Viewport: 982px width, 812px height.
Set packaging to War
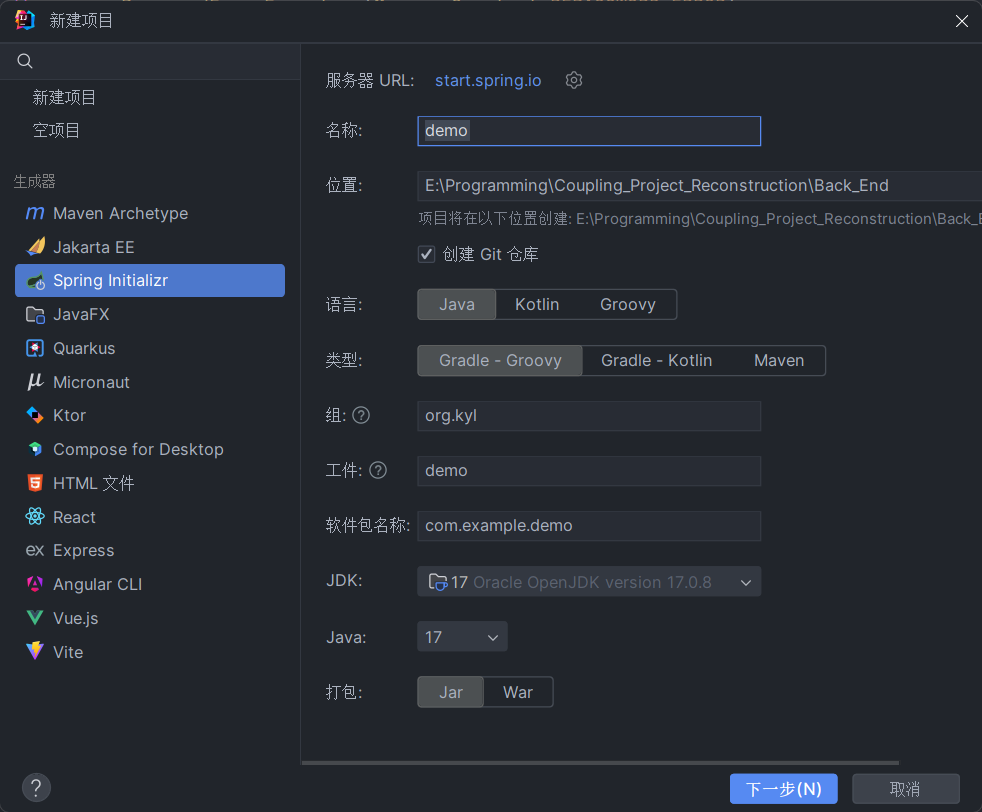coord(517,692)
